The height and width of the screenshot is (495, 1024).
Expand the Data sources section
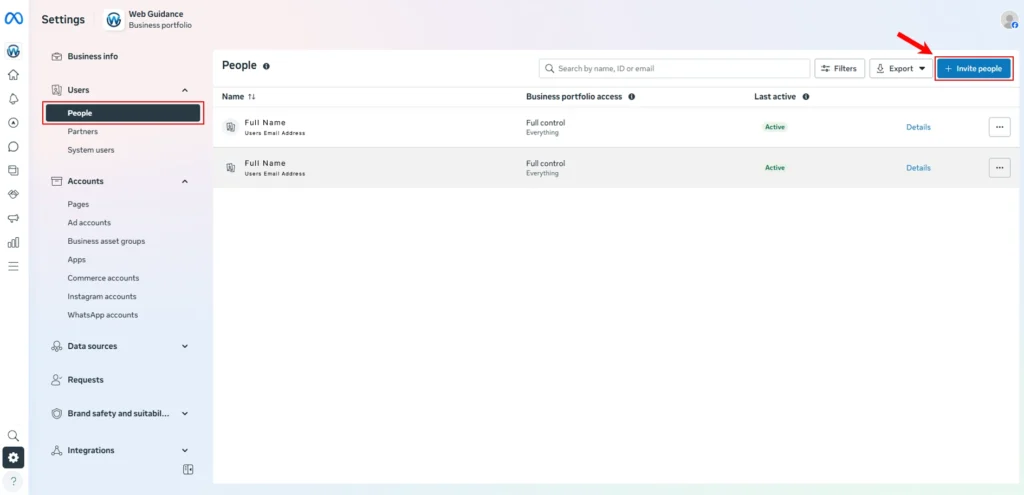pyautogui.click(x=185, y=346)
